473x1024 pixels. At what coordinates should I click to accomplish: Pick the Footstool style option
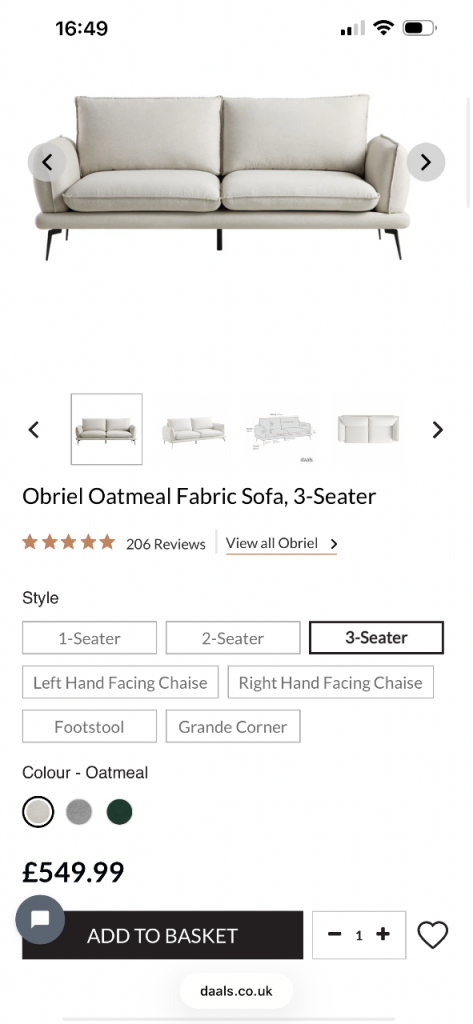(90, 727)
